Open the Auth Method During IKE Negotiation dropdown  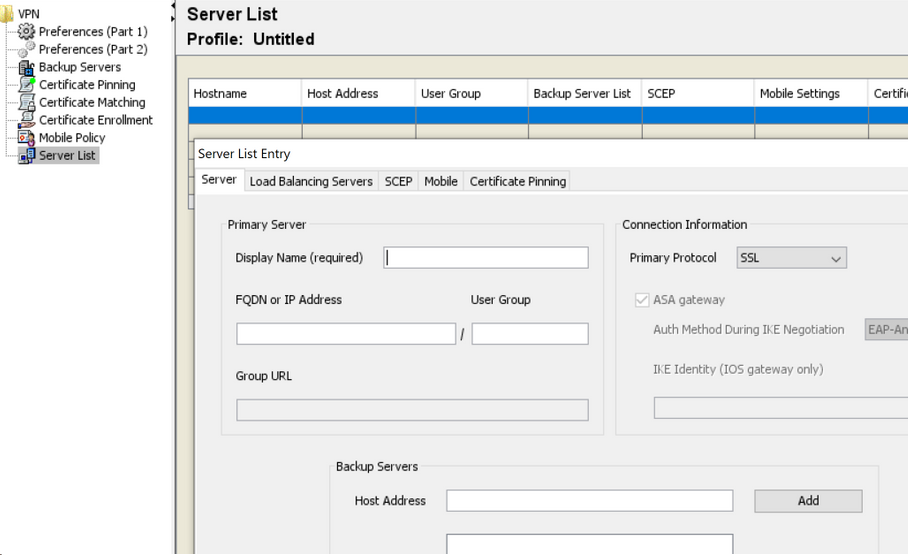886,330
